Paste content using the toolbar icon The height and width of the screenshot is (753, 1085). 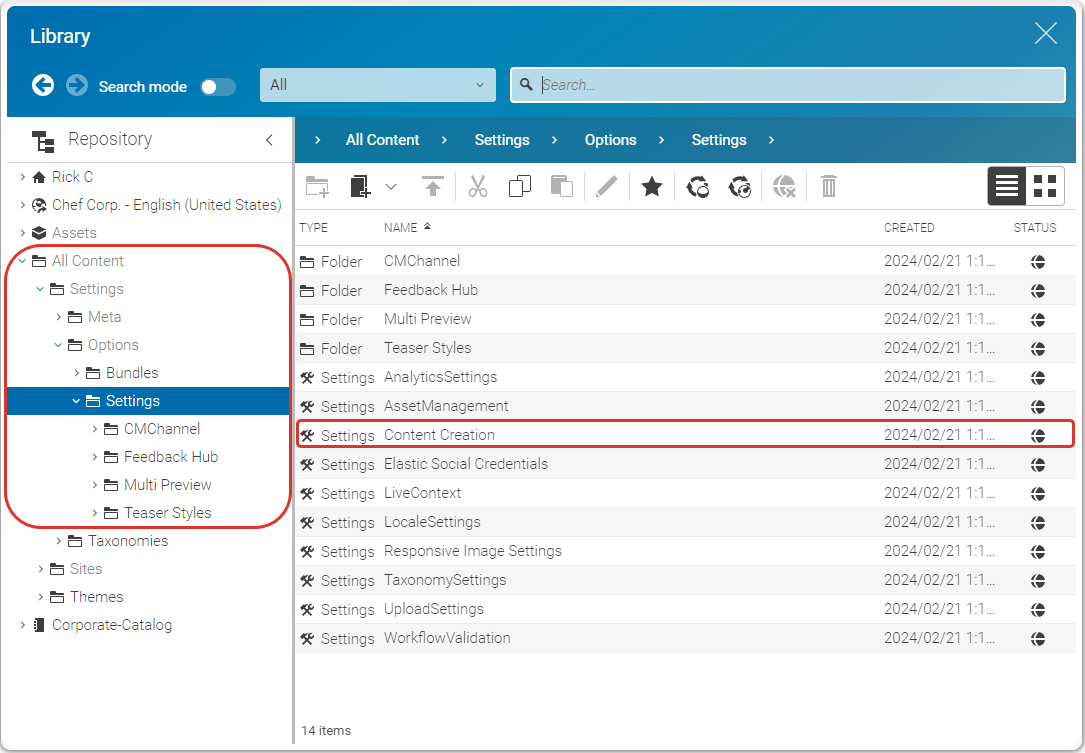[x=560, y=186]
